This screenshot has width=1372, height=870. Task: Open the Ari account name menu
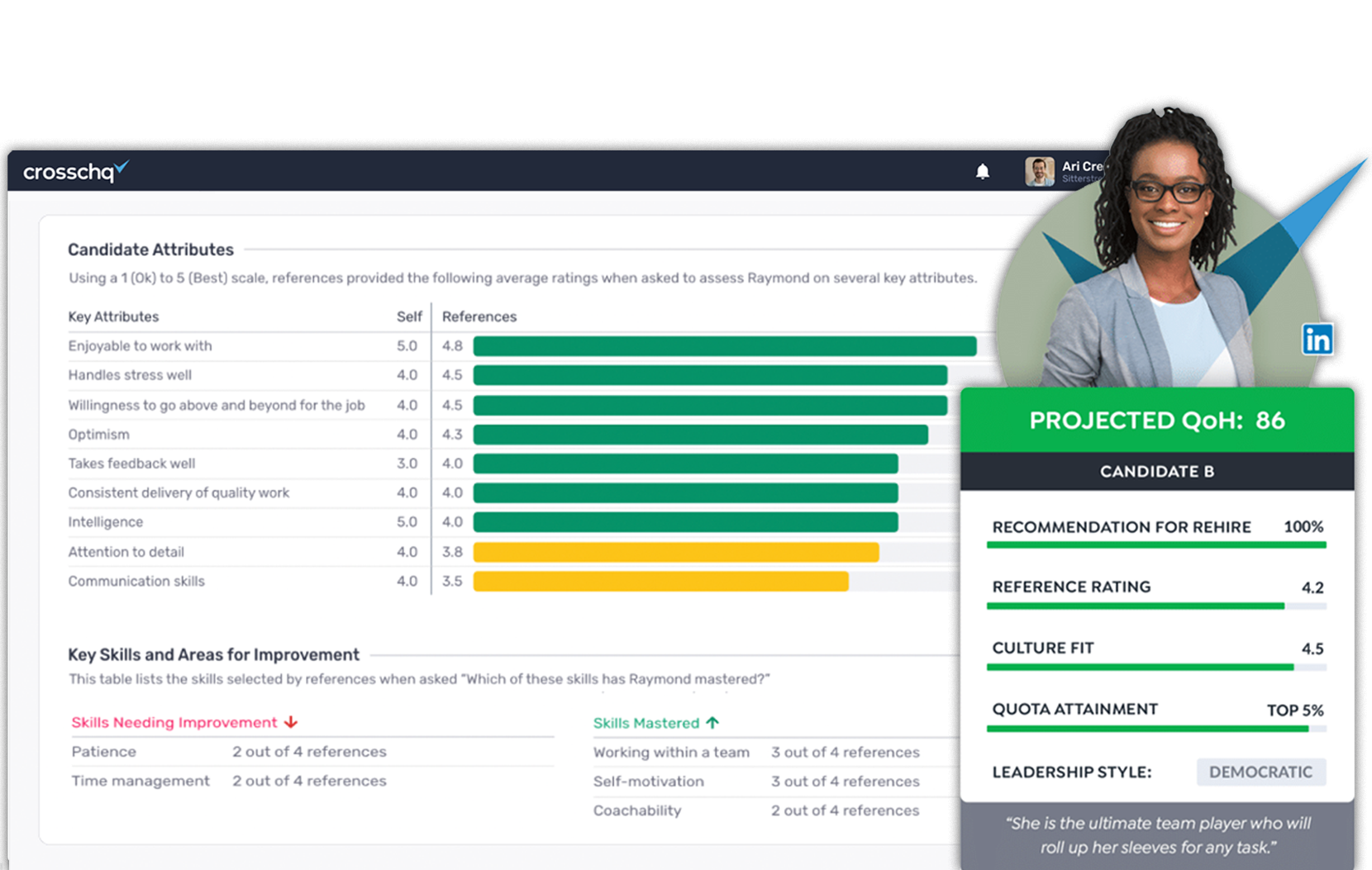tap(1081, 167)
